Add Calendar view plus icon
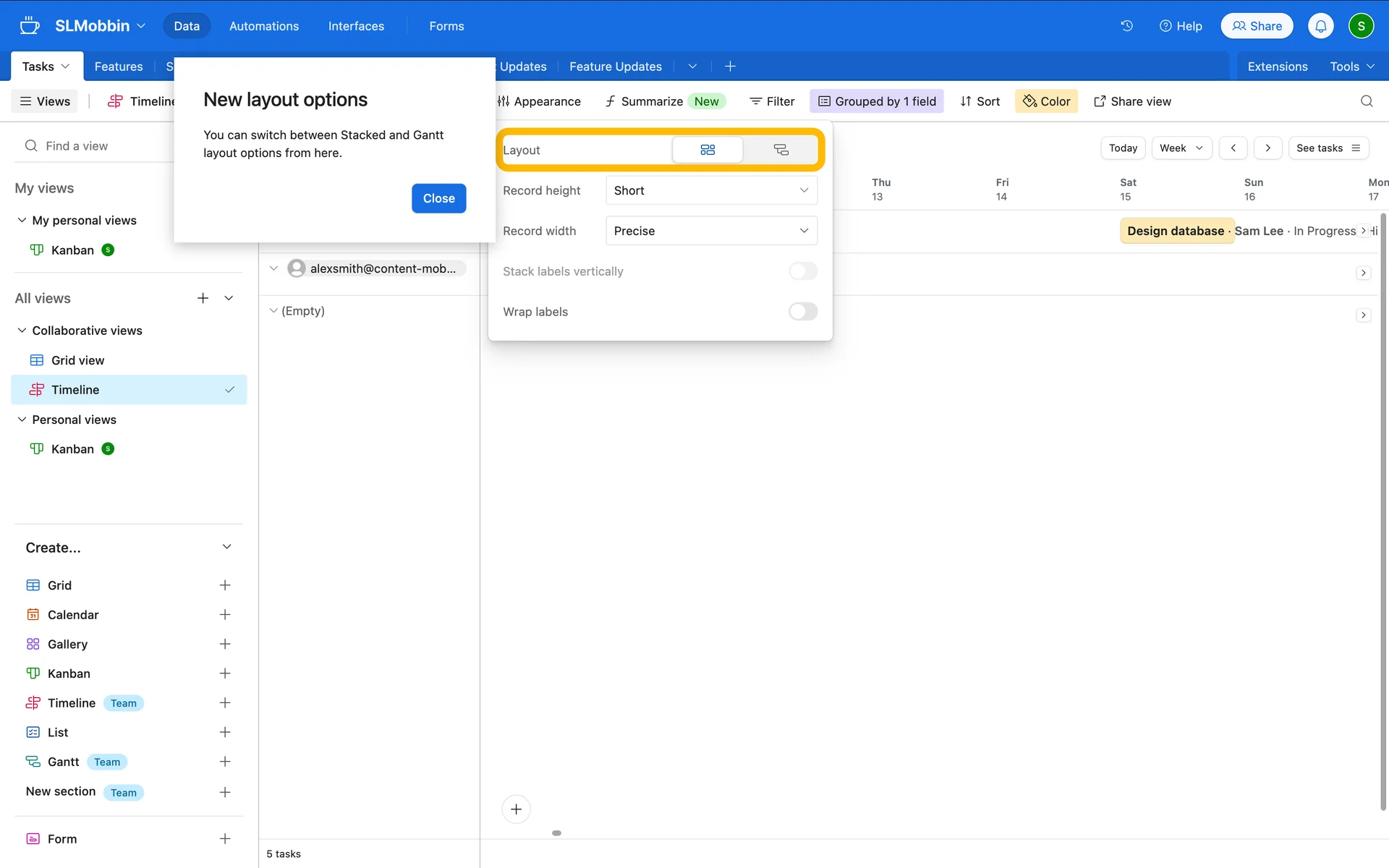The width and height of the screenshot is (1389, 868). (x=225, y=615)
